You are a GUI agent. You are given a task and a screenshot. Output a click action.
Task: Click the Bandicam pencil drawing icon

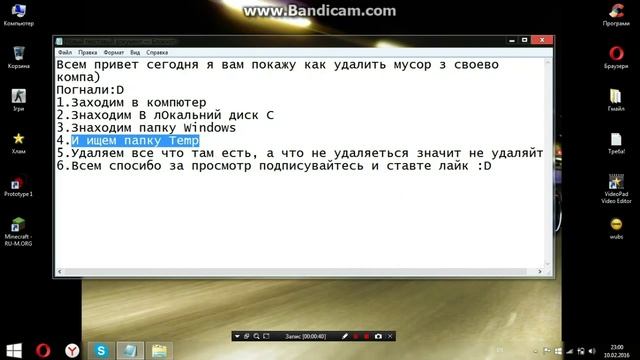(345, 336)
